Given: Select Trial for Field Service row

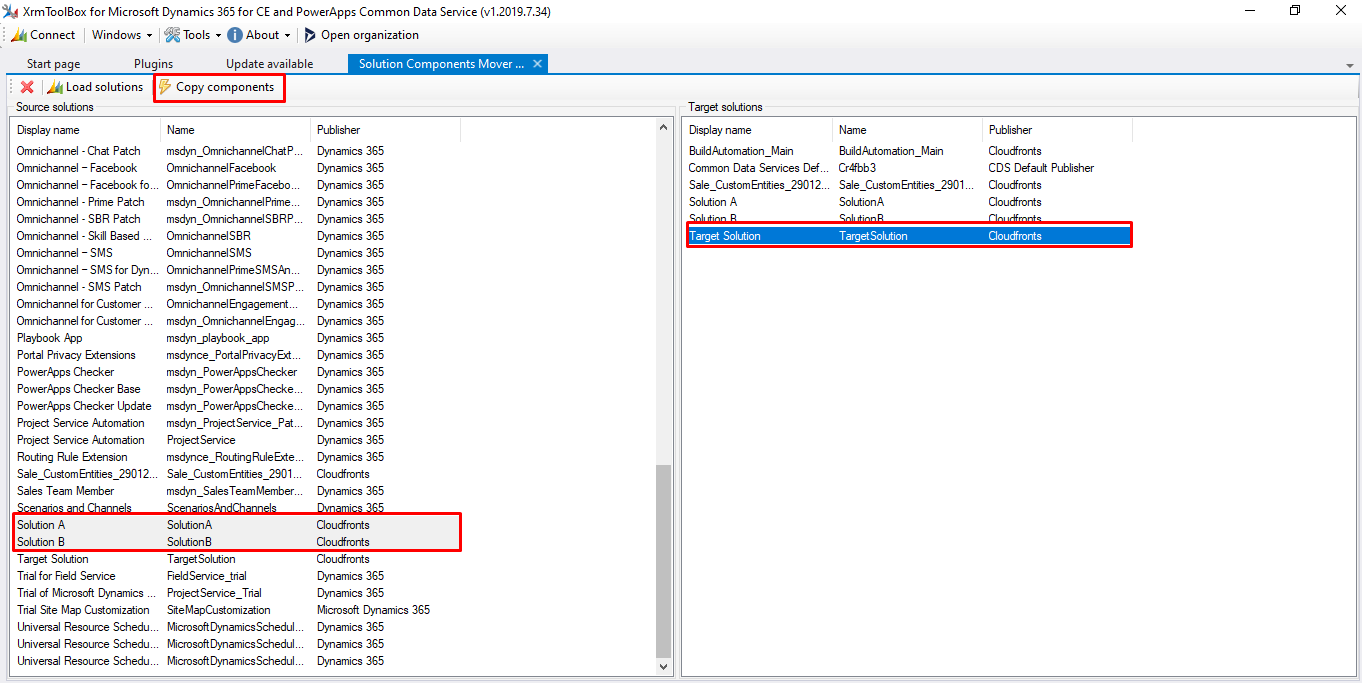Looking at the screenshot, I should point(235,576).
